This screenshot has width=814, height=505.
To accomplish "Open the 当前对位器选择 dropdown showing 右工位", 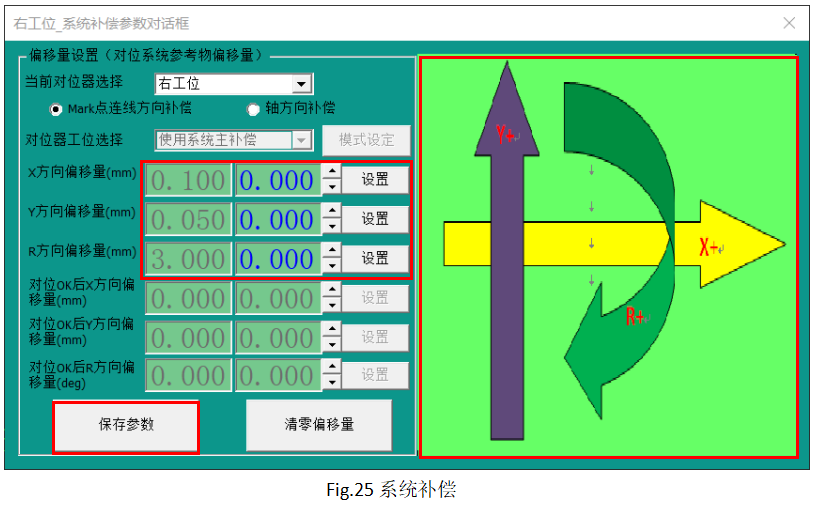I will click(301, 84).
